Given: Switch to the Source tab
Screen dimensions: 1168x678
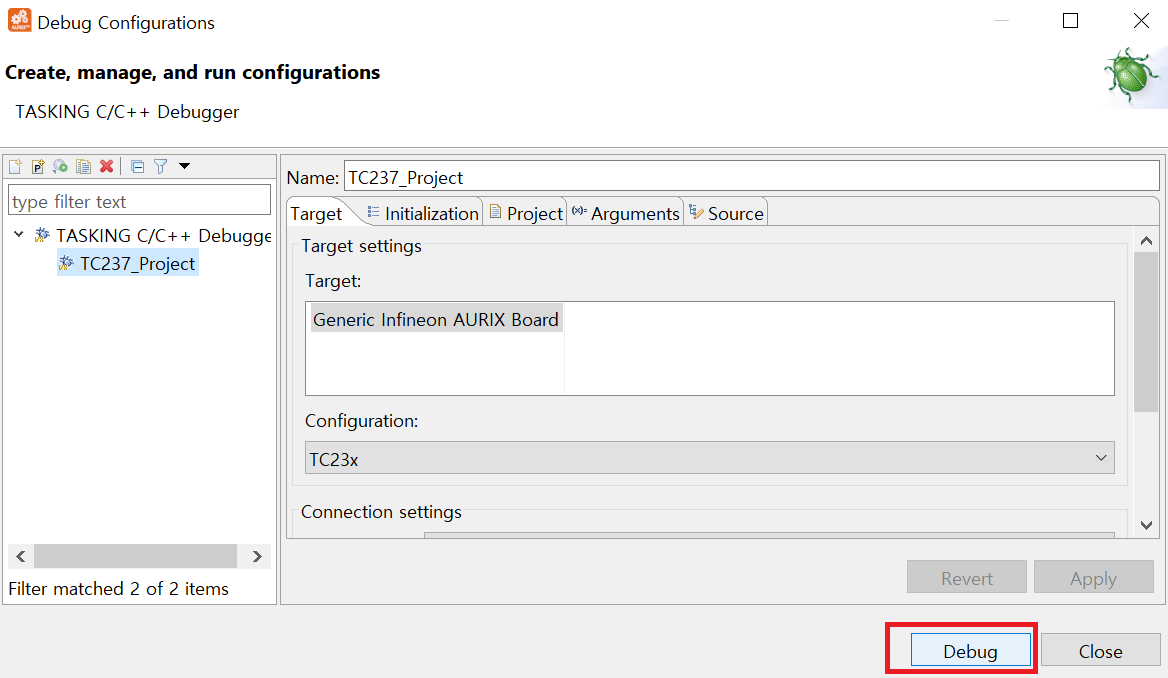Looking at the screenshot, I should tap(726, 214).
